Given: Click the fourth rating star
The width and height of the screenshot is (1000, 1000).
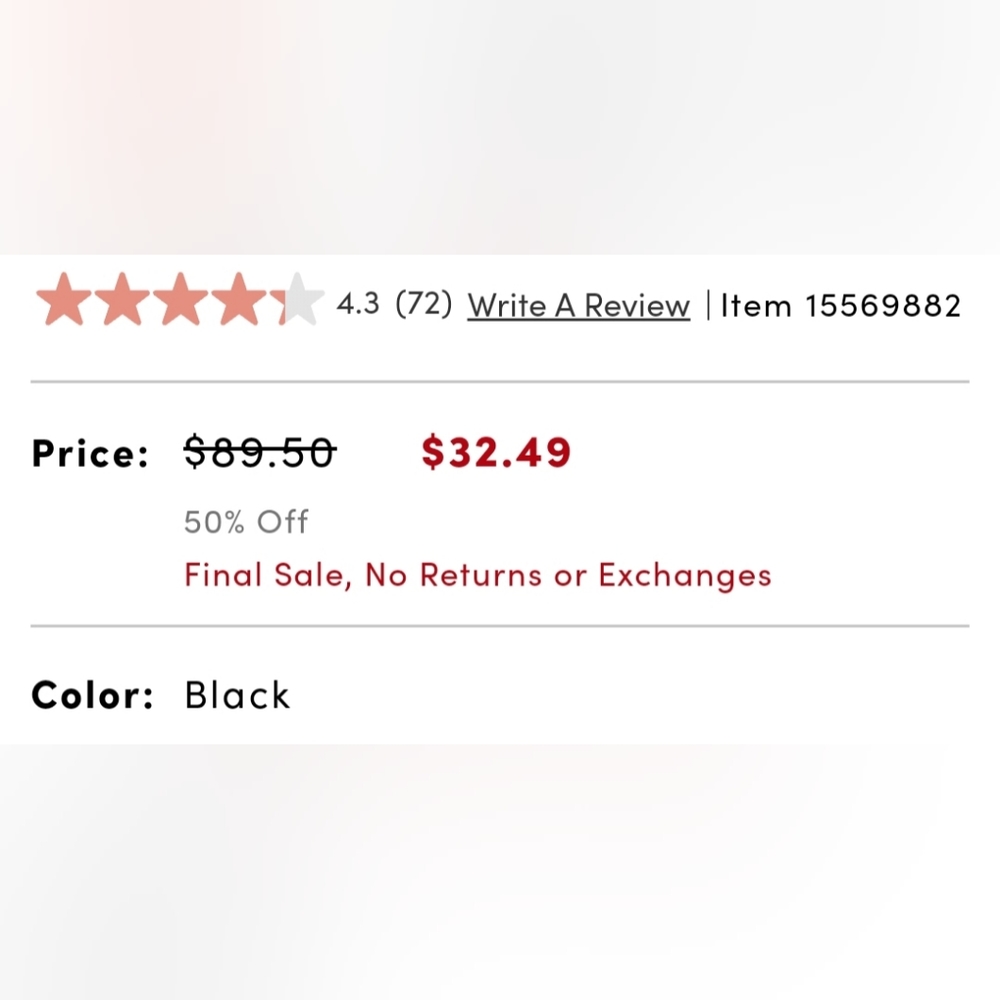Looking at the screenshot, I should click(x=239, y=298).
